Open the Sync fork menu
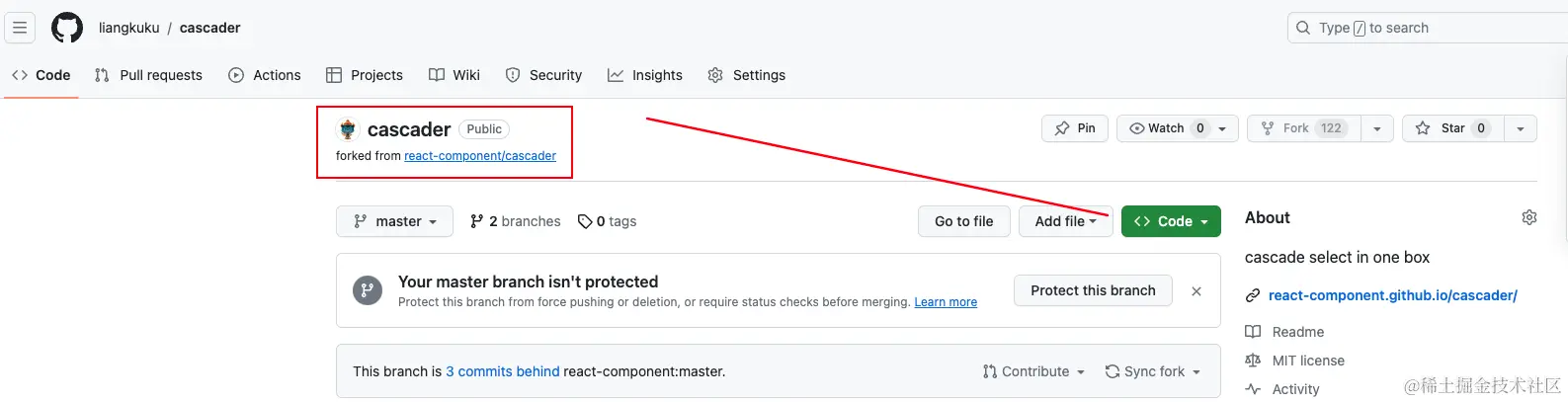 1152,371
